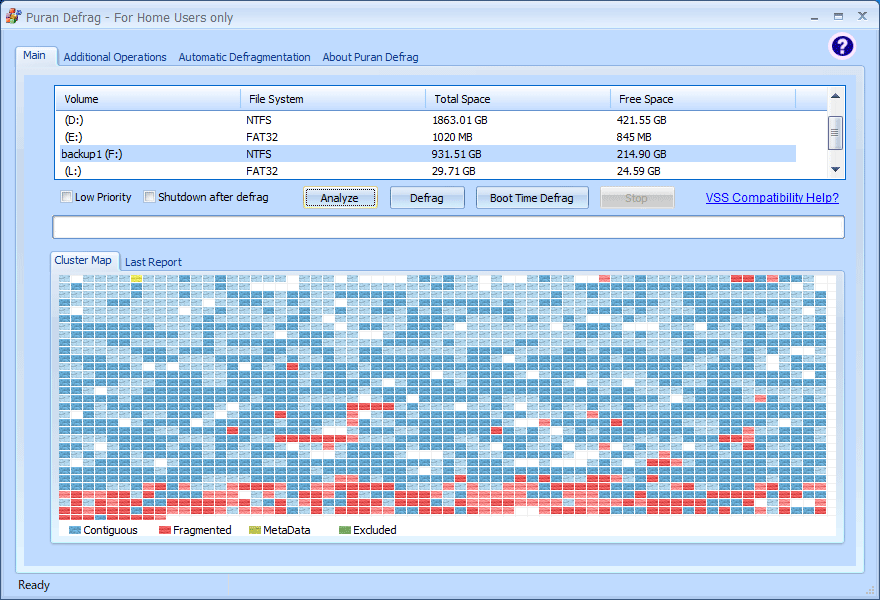The image size is (880, 600).
Task: Click the Analyze button
Action: pos(340,198)
